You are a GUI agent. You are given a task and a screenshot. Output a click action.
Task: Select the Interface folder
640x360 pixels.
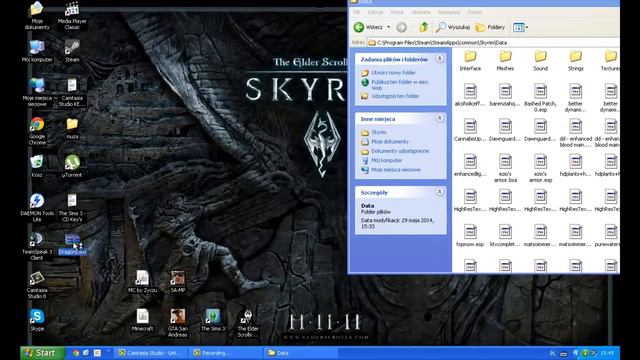pyautogui.click(x=470, y=60)
